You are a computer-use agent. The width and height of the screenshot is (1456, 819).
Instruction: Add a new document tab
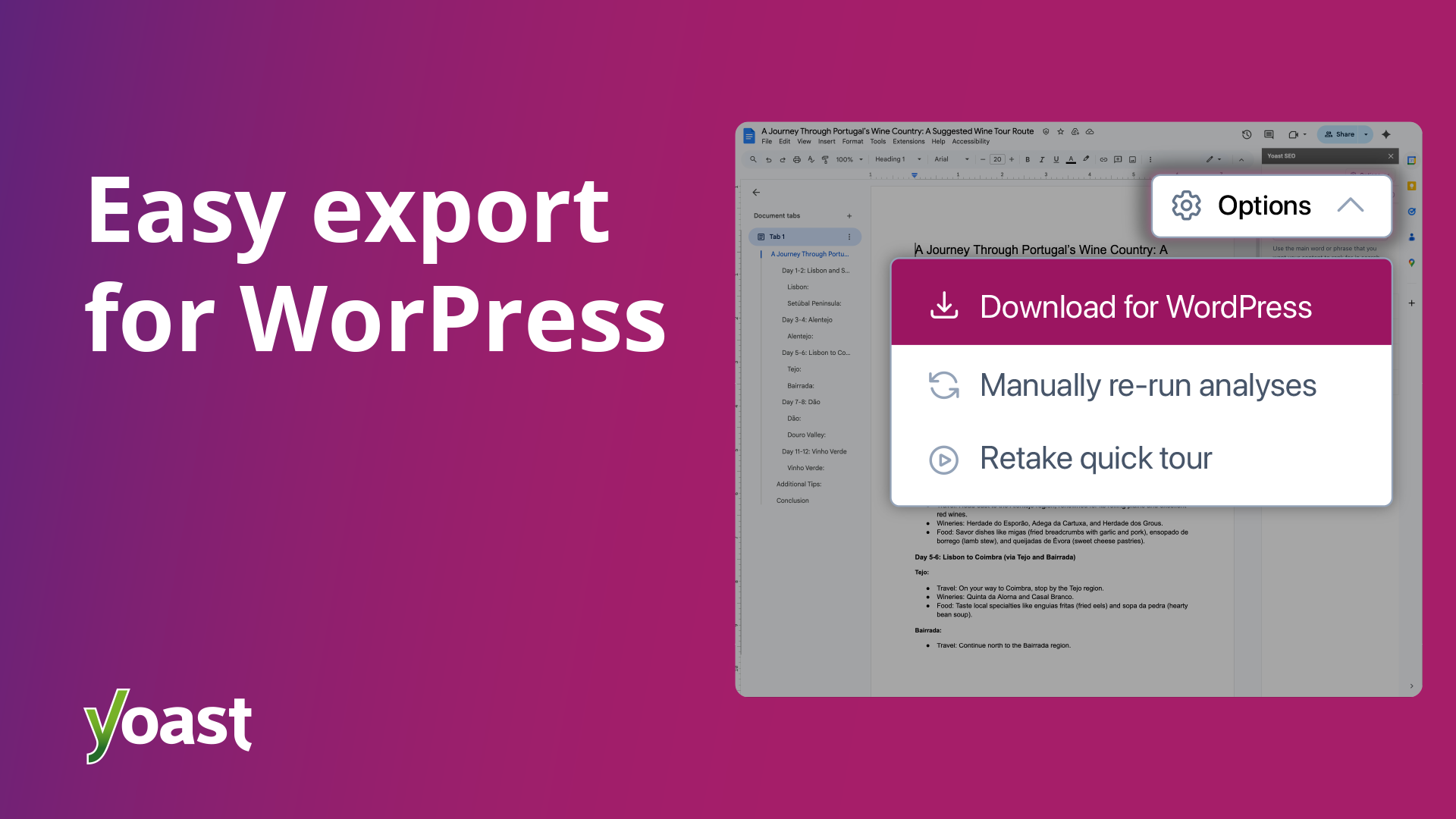click(849, 216)
